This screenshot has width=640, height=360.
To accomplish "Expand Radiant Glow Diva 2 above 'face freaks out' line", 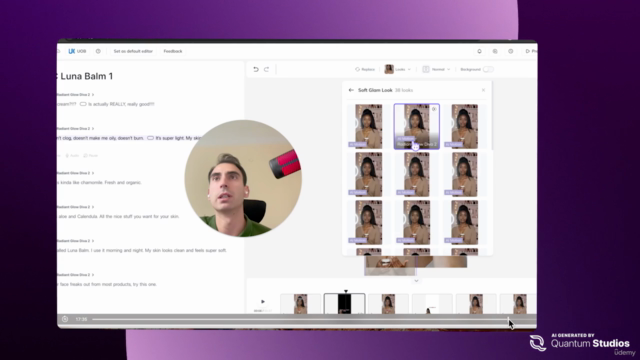I will pos(76,275).
